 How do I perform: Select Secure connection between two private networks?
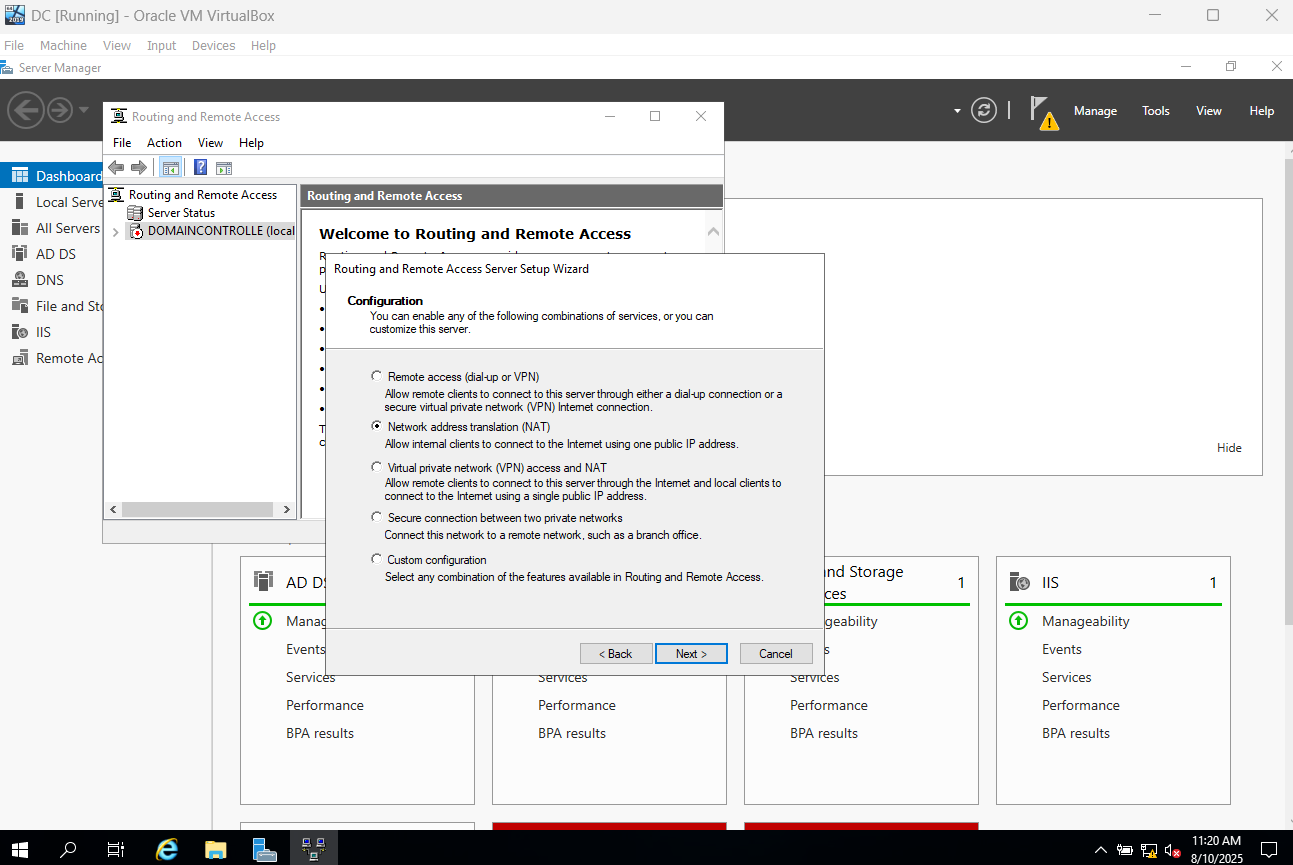pyautogui.click(x=376, y=518)
